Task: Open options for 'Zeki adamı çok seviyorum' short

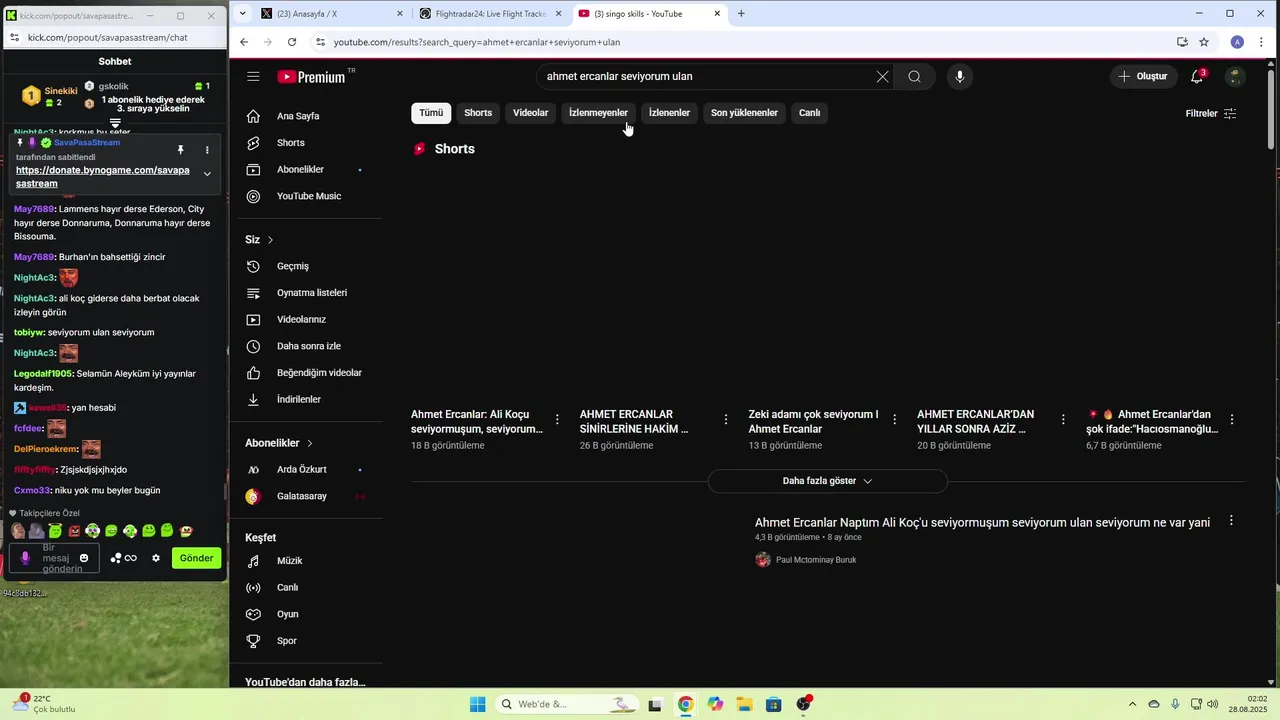Action: (x=895, y=420)
